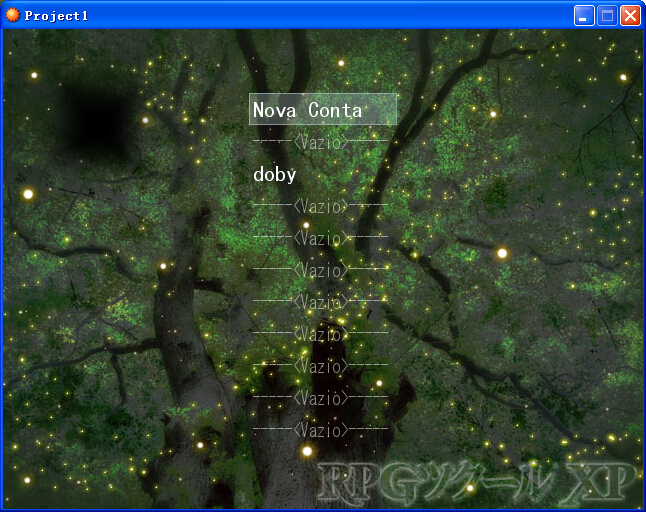Maximize the Project1 game window
Screen dimensions: 646x512
point(607,16)
